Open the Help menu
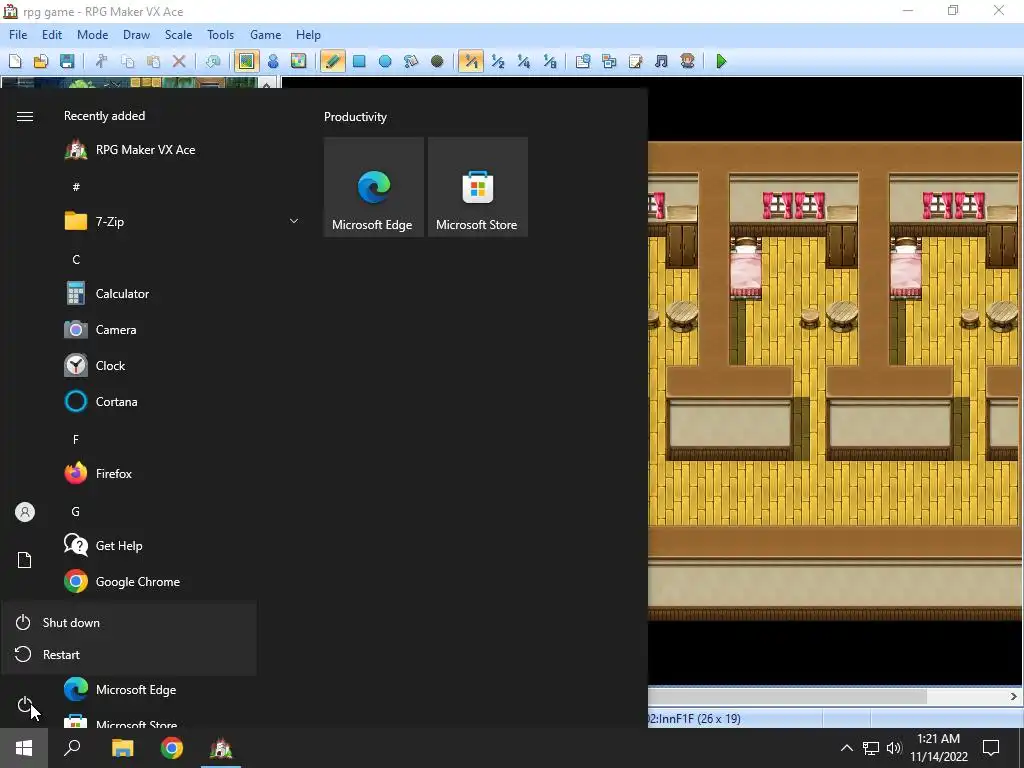Screen dimensions: 1024x768 pyautogui.click(x=308, y=35)
